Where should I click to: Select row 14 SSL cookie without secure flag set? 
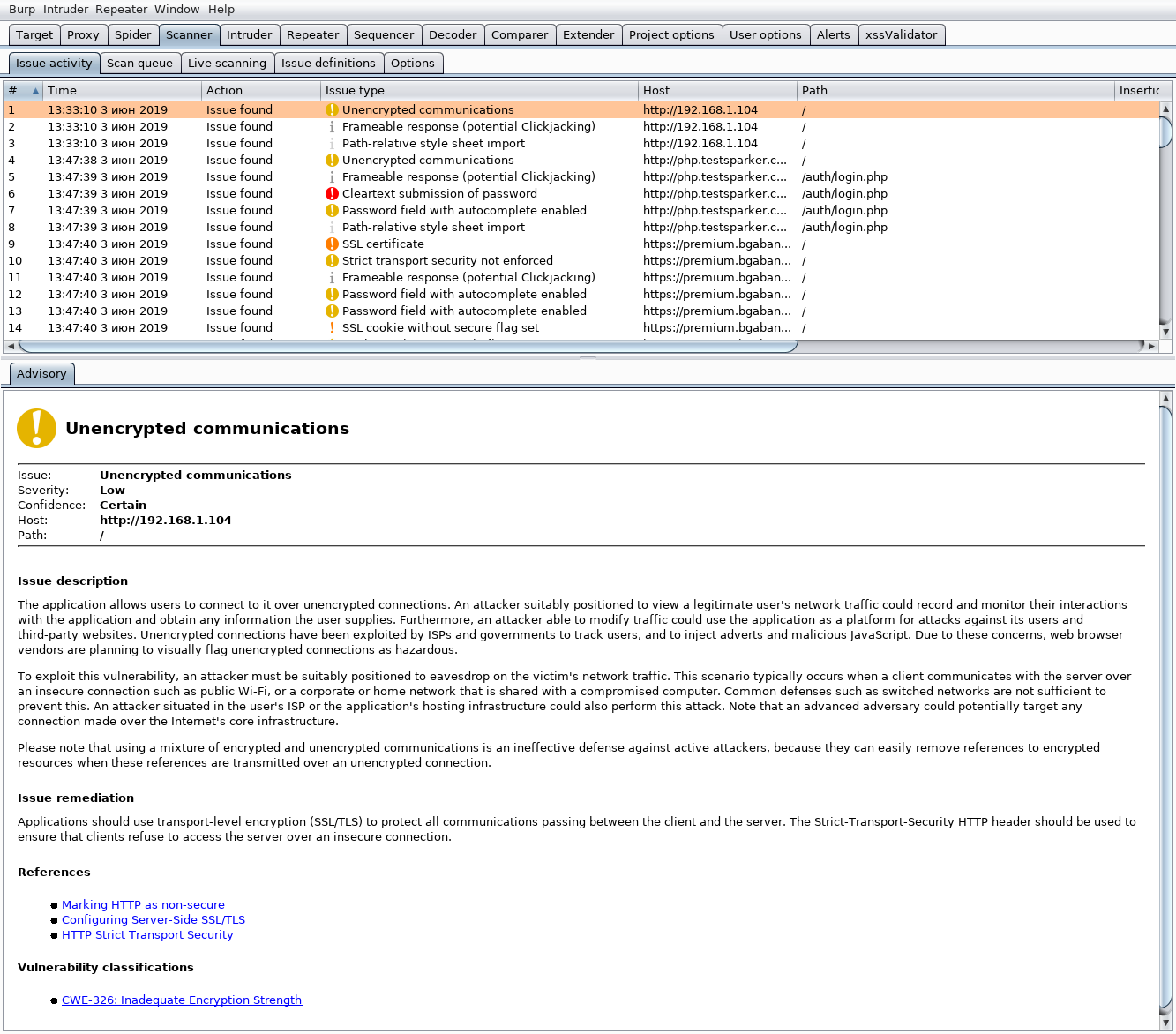[441, 328]
